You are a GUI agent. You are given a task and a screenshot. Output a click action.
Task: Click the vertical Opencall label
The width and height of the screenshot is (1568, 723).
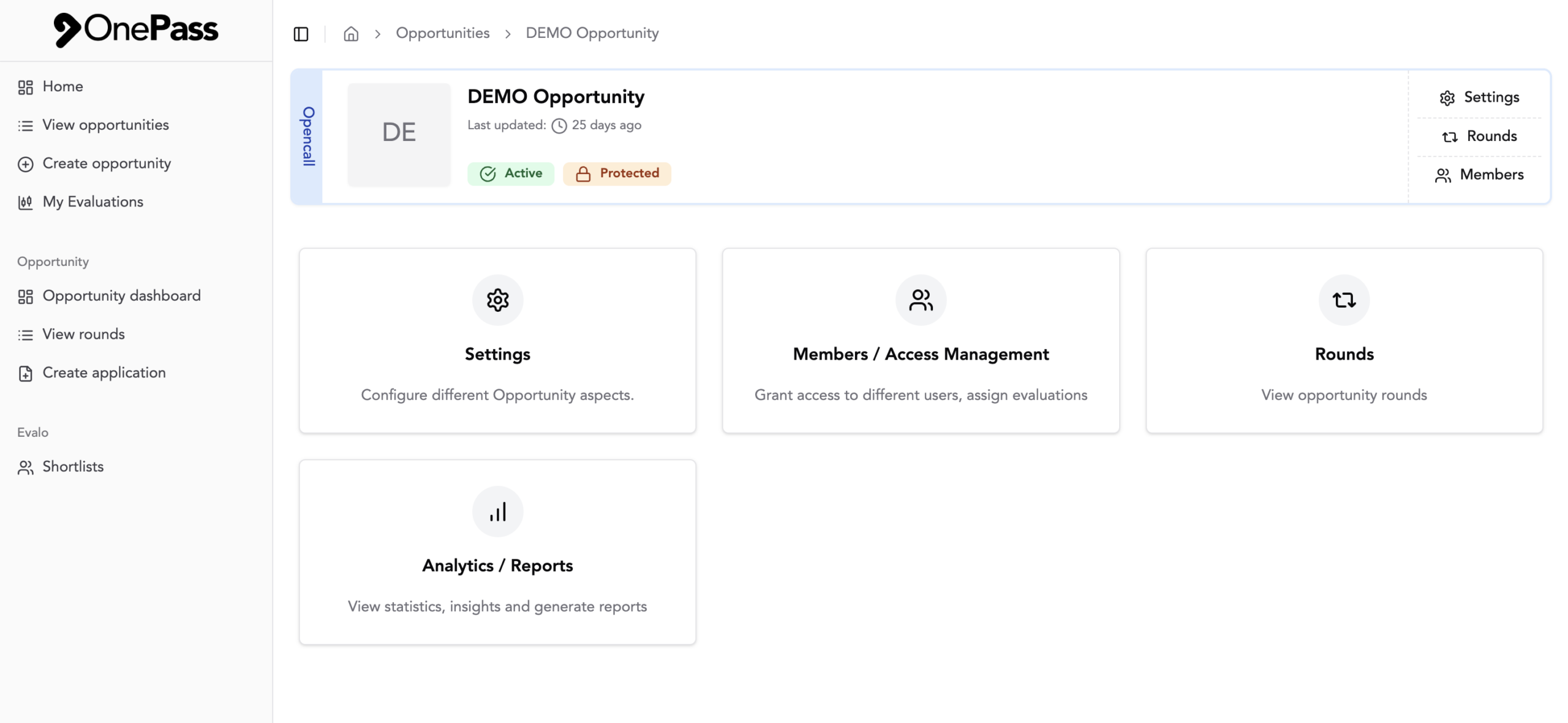307,136
